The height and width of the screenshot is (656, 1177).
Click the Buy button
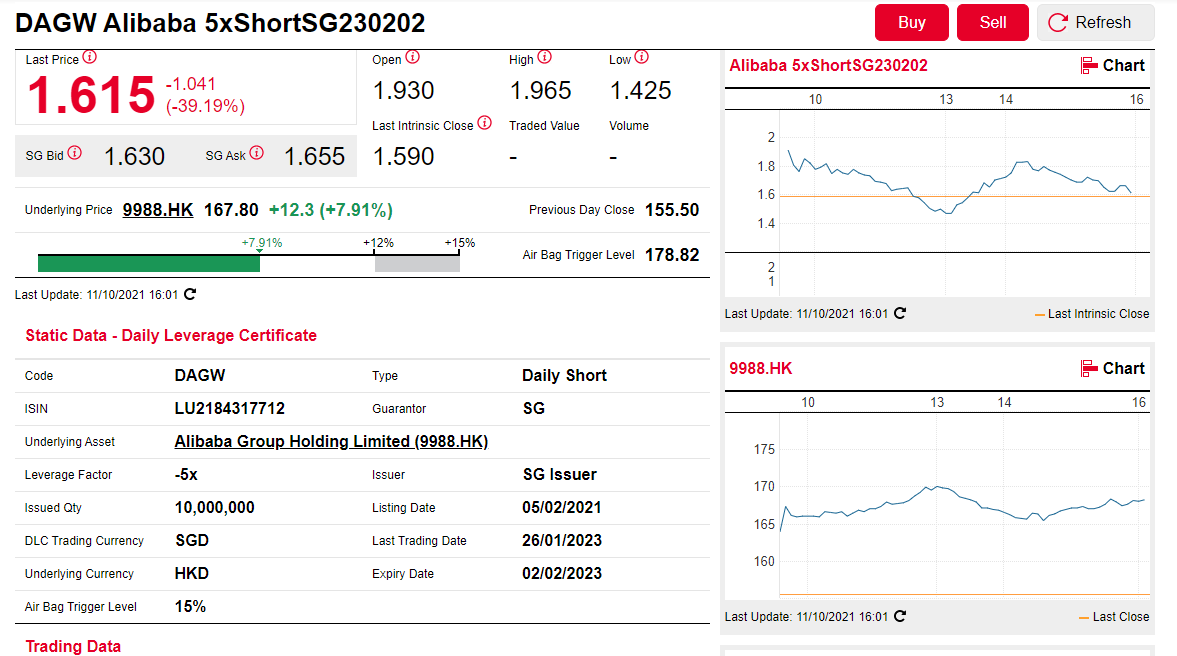pos(912,23)
